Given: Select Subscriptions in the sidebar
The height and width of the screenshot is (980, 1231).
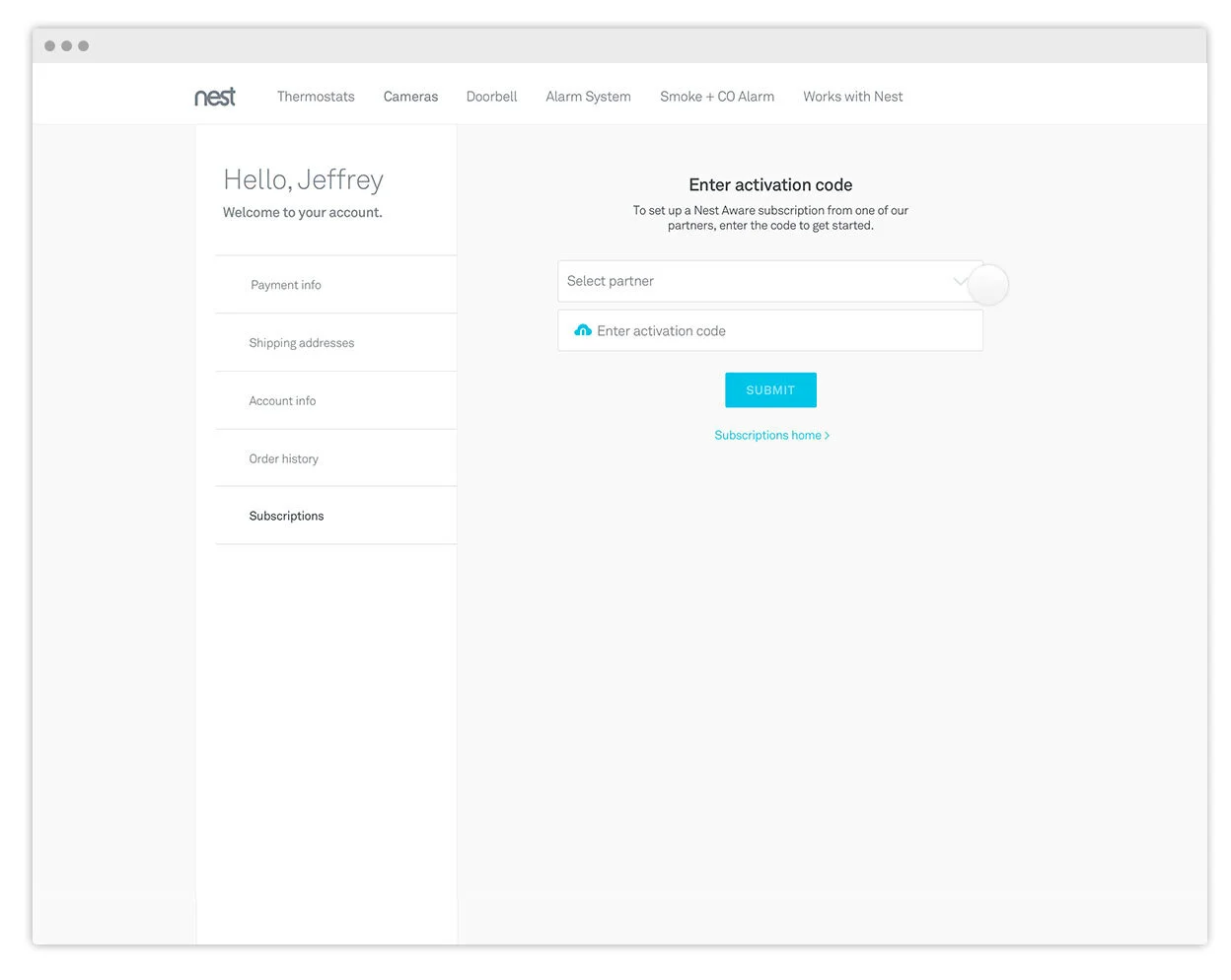Looking at the screenshot, I should [335, 516].
